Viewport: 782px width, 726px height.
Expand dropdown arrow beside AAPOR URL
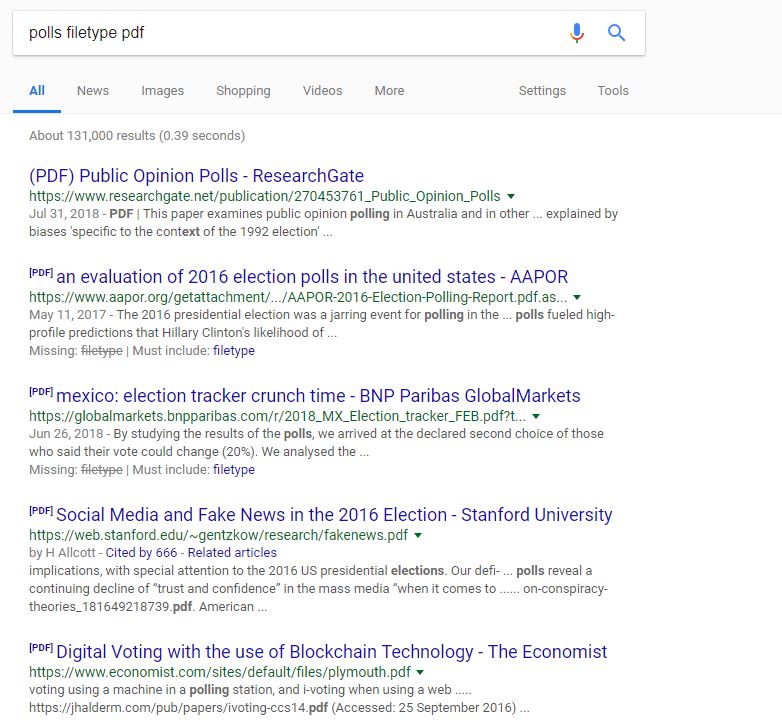(577, 298)
